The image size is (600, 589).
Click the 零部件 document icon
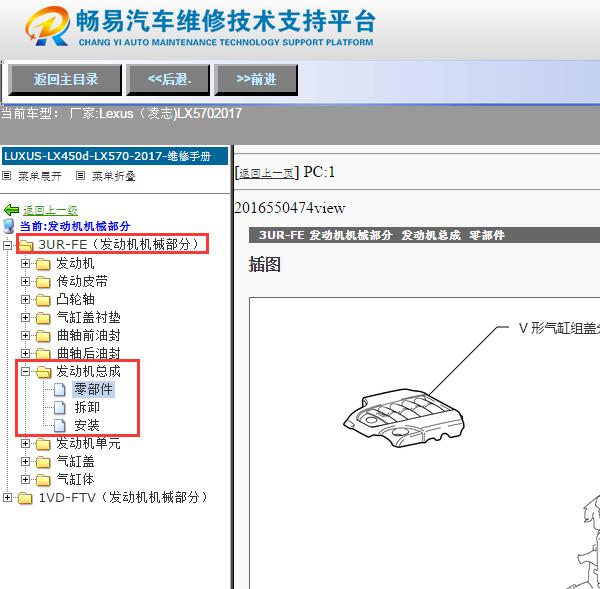[x=59, y=389]
